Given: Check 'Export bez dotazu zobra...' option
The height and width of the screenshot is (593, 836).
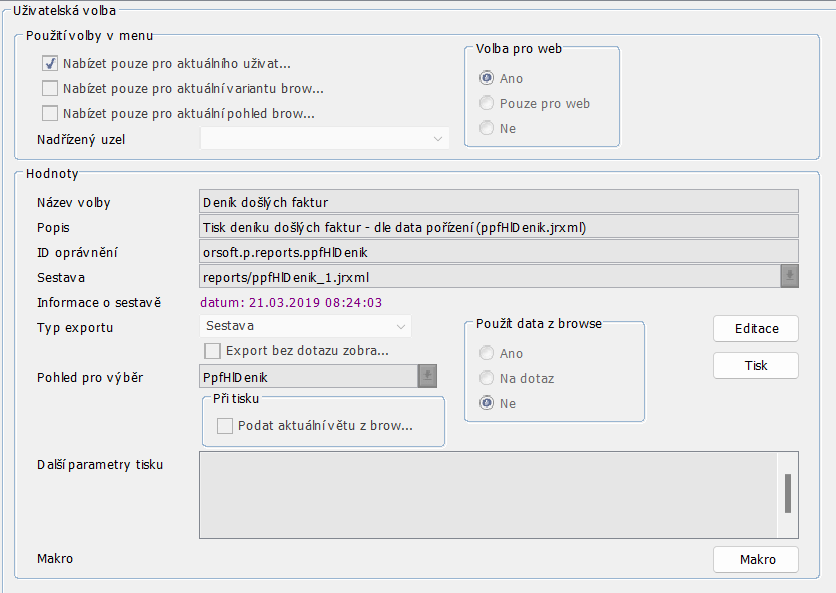Looking at the screenshot, I should click(212, 351).
